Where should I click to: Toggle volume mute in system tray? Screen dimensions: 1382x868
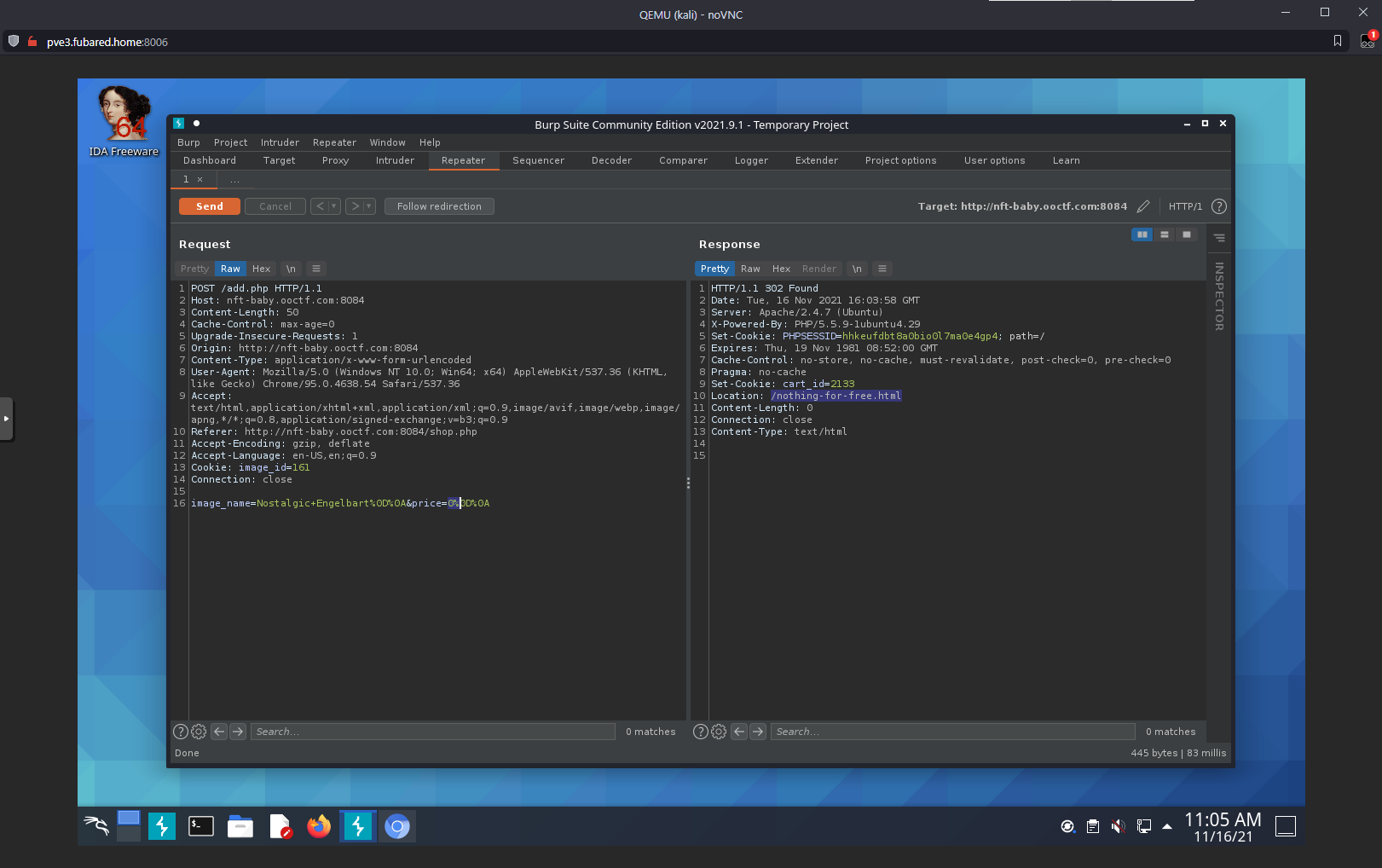point(1118,826)
